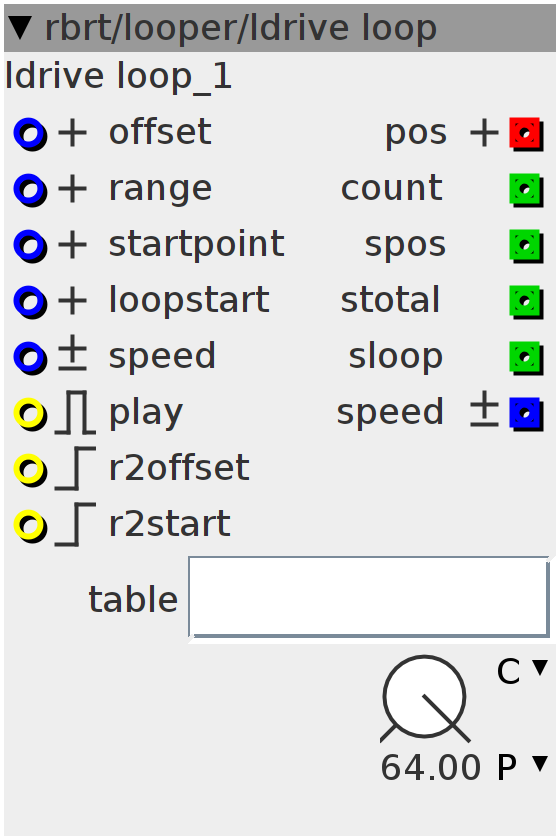The height and width of the screenshot is (840, 560).
Task: Click the red pos outlet port
Action: (x=526, y=133)
